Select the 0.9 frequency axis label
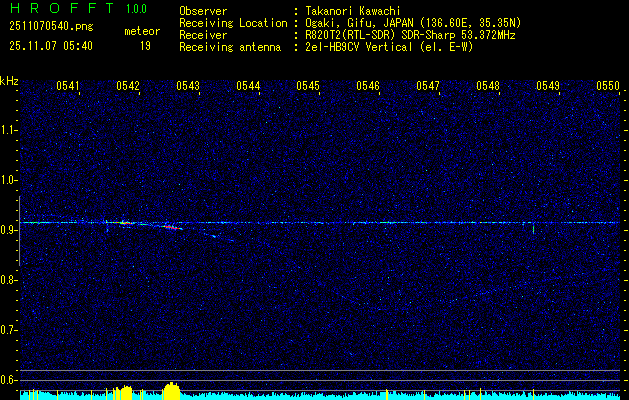This screenshot has height=400, width=629. 9,230
